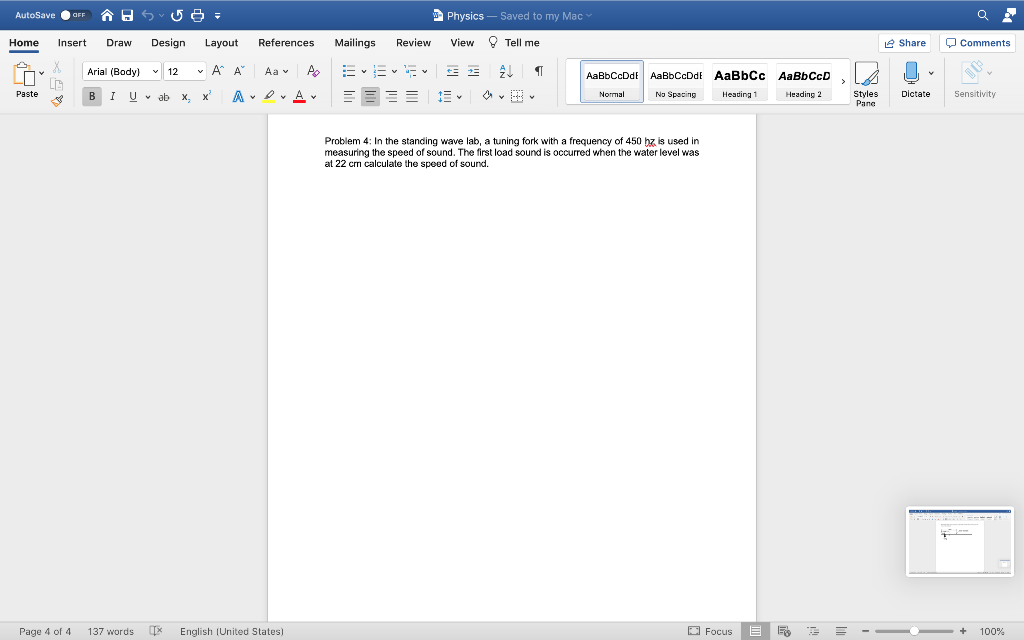Toggle italic formatting
This screenshot has width=1024, height=640.
pyautogui.click(x=112, y=97)
